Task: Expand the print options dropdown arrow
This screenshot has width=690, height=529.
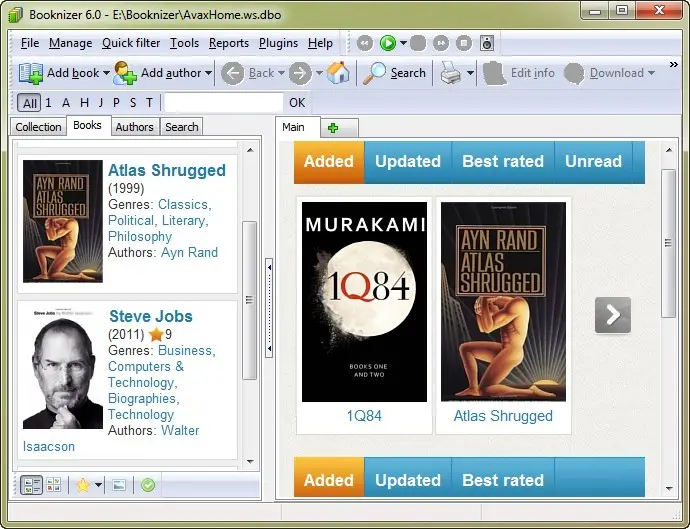Action: point(470,73)
